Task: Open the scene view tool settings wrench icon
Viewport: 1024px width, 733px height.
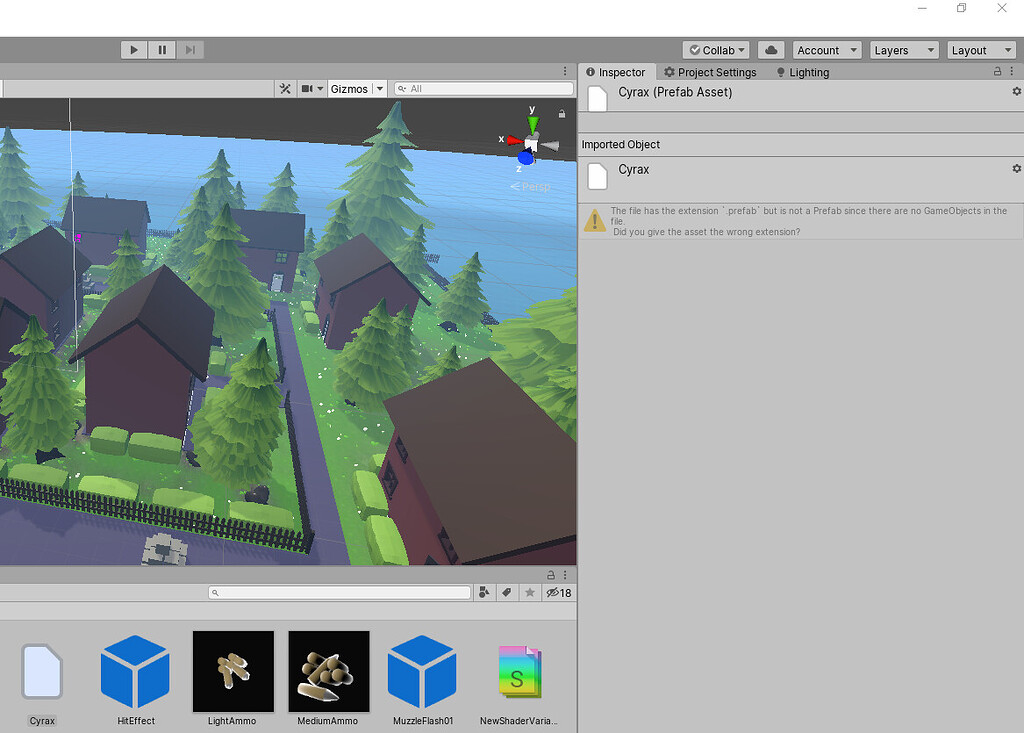Action: (284, 88)
